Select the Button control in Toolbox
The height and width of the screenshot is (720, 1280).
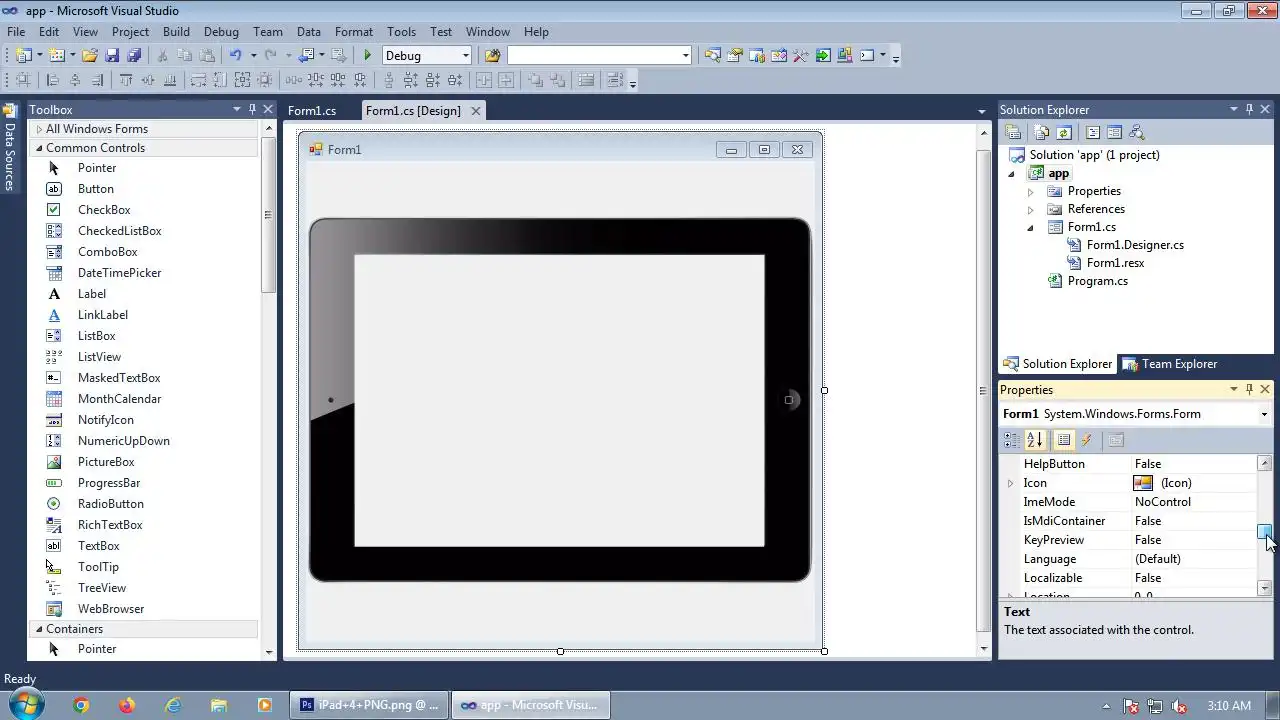coord(95,189)
